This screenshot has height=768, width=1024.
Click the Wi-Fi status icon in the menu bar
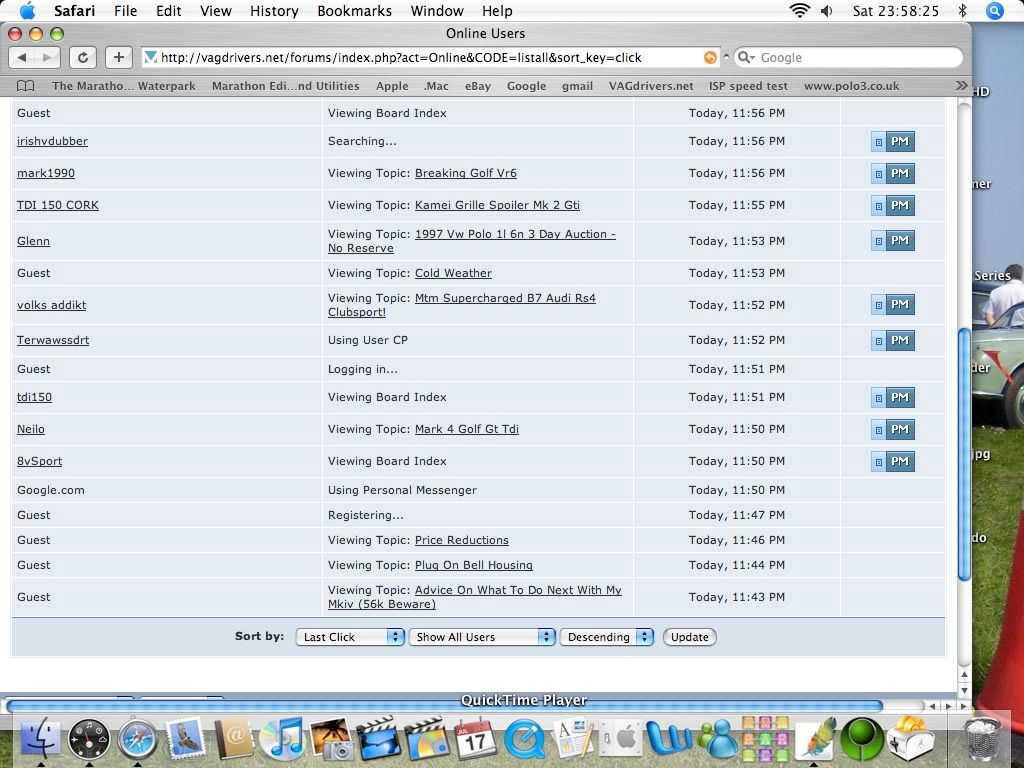(799, 11)
